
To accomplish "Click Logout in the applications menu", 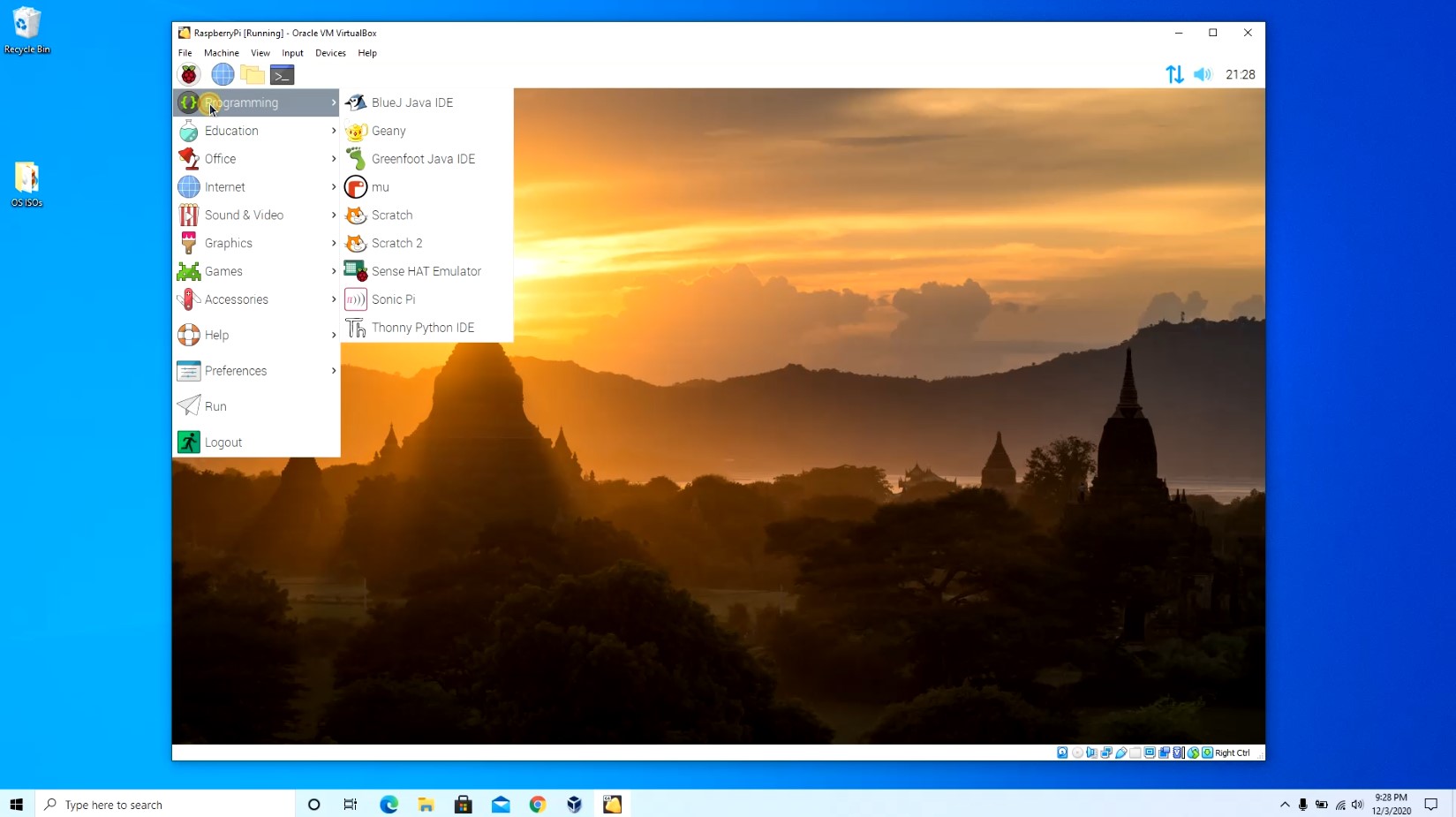I will point(223,442).
